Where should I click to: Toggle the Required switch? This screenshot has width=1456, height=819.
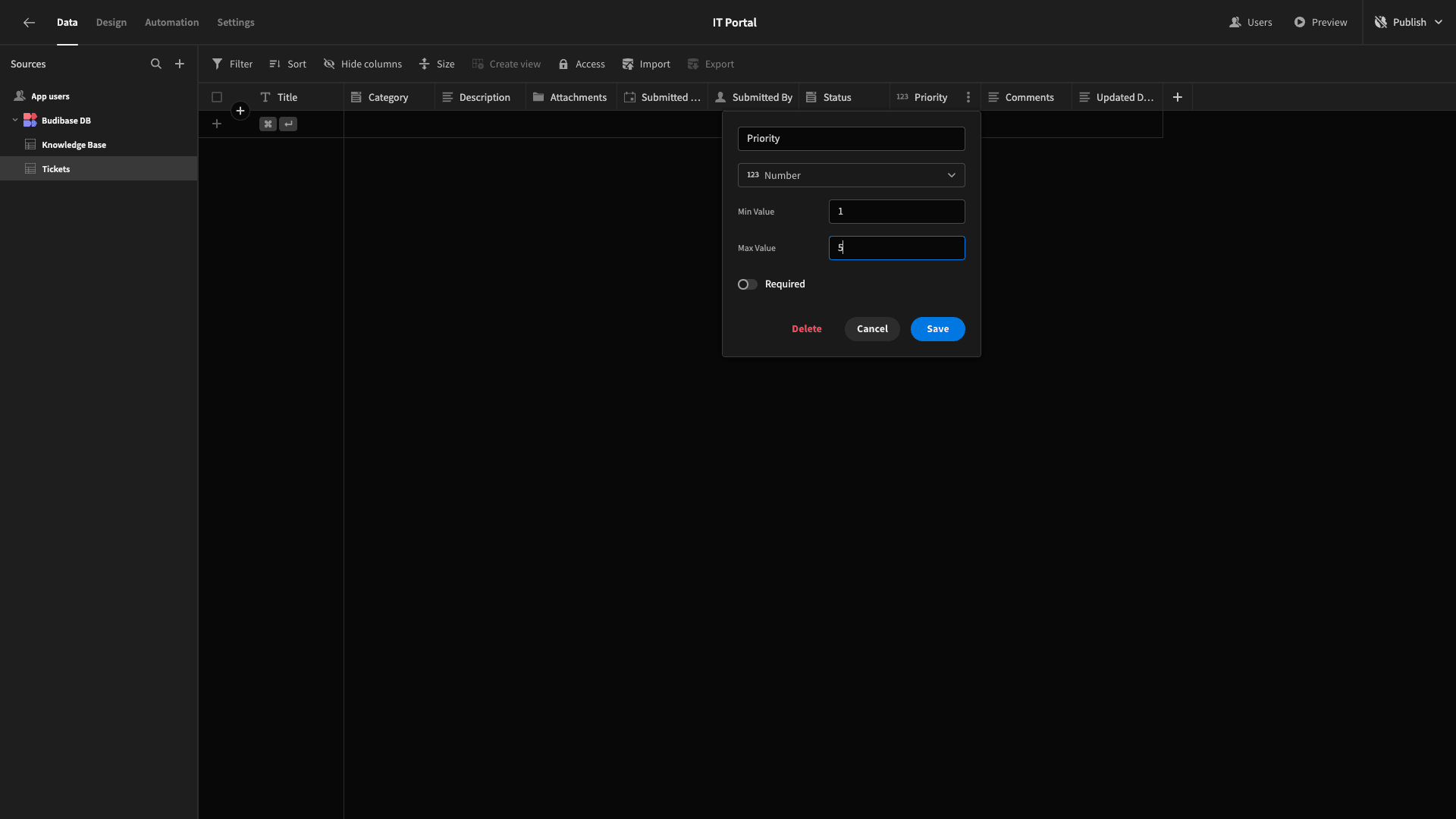(748, 284)
